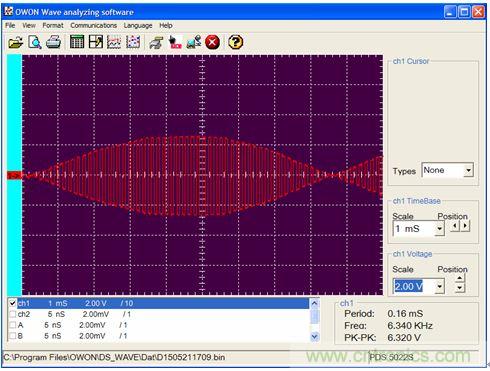Open the Communications menu
The width and height of the screenshot is (490, 371).
(93, 25)
